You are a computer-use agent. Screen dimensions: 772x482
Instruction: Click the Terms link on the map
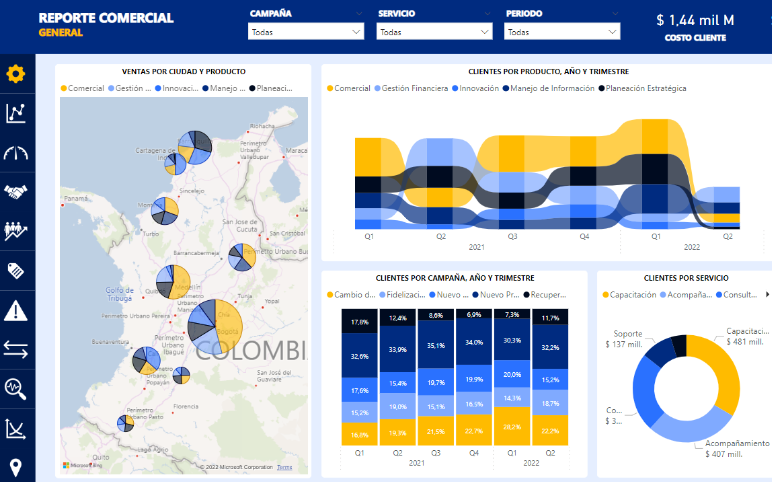tap(285, 467)
